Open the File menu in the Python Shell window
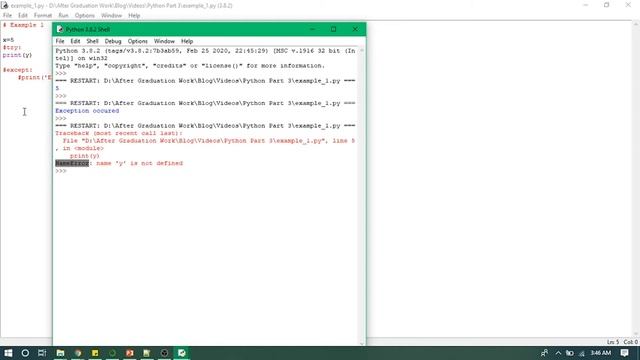 click(60, 41)
